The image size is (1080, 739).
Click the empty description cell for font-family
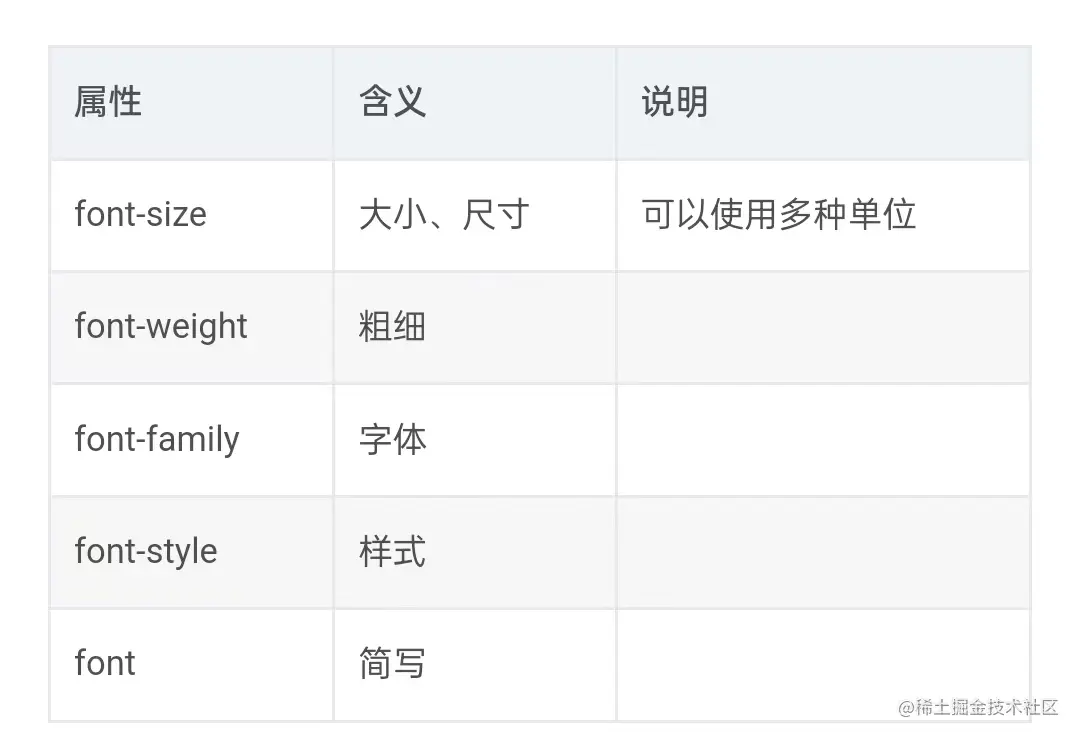click(x=823, y=440)
